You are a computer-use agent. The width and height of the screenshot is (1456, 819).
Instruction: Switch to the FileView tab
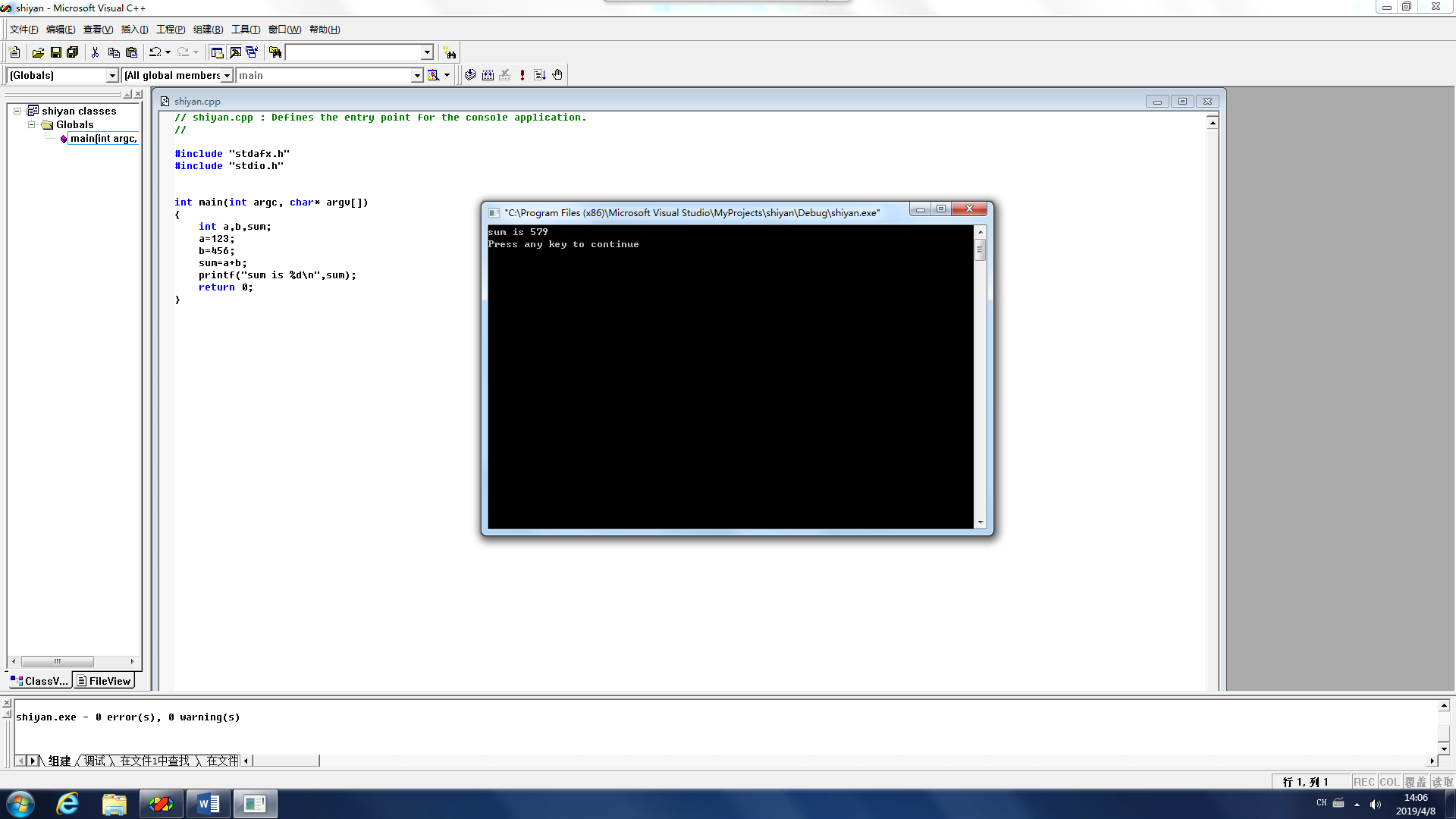pos(104,681)
